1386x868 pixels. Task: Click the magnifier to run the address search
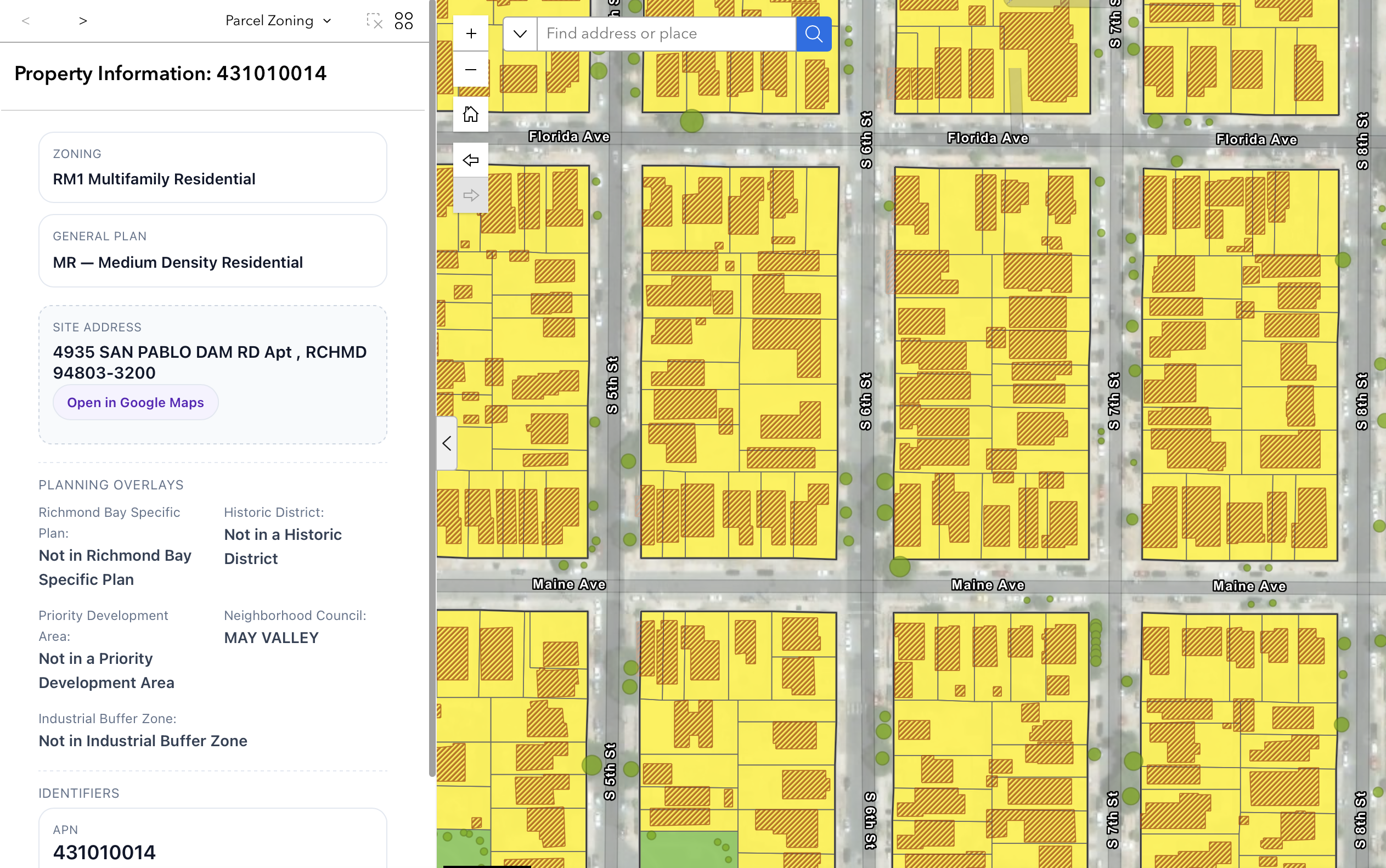click(x=813, y=33)
